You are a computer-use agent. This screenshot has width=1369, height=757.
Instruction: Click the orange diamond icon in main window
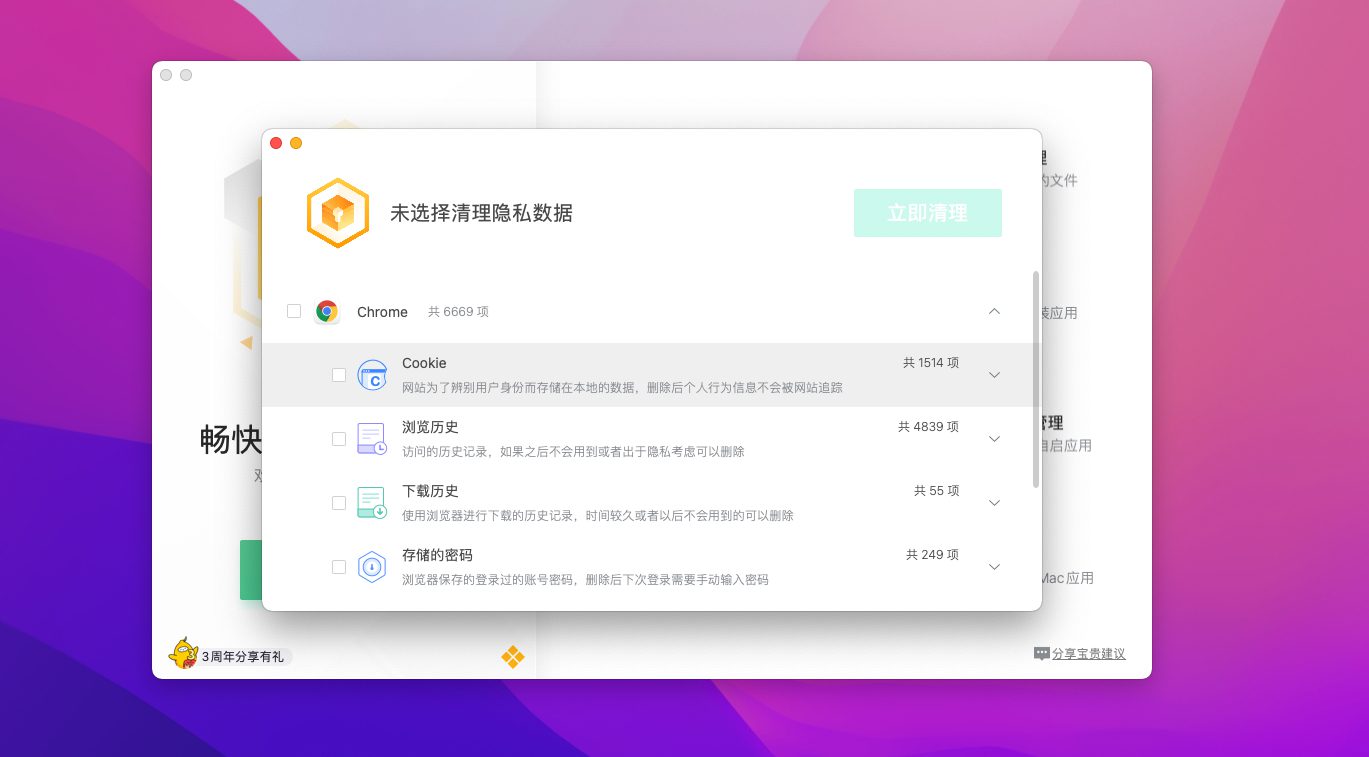click(513, 656)
